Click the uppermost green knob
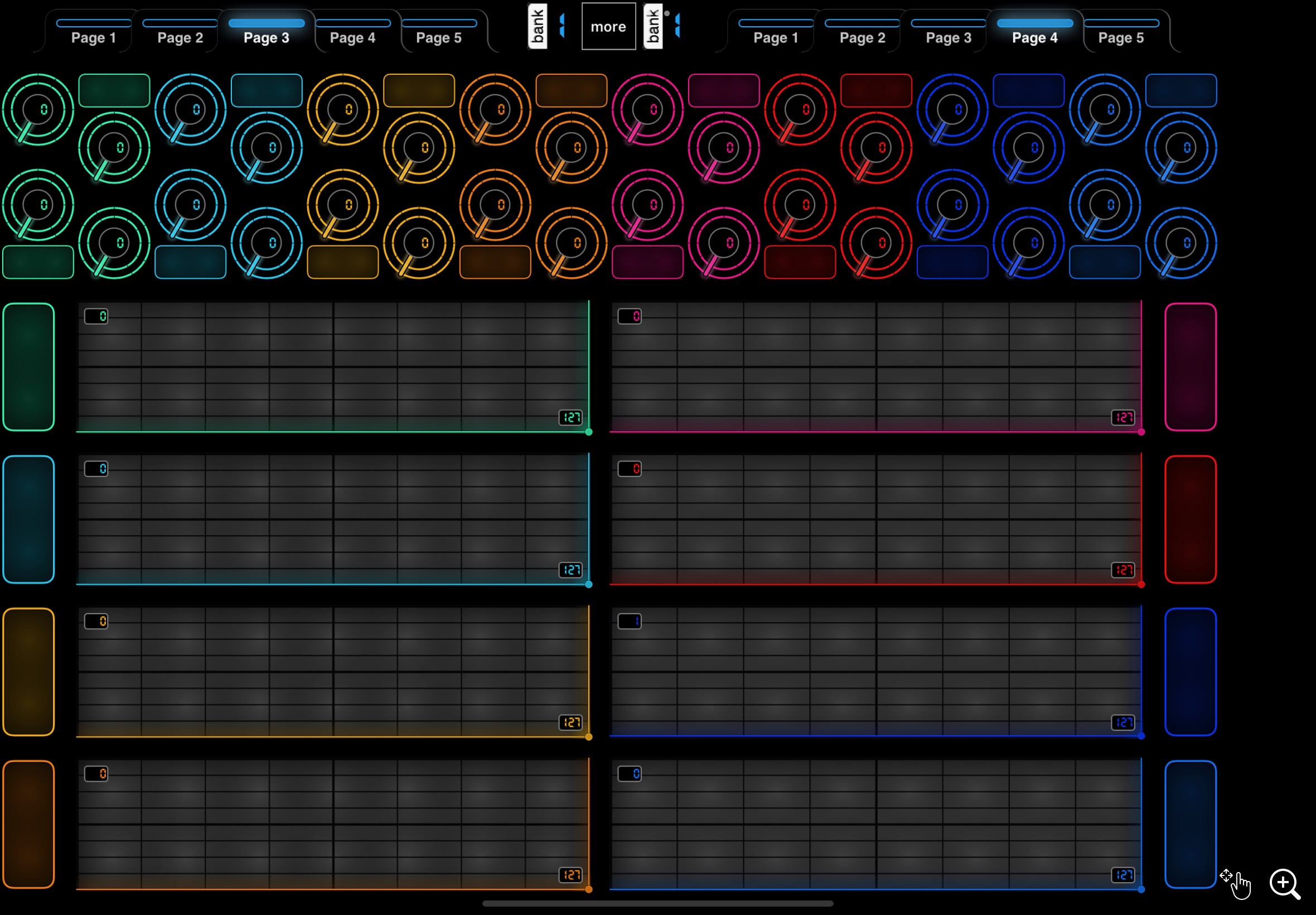1316x915 pixels. click(x=38, y=109)
